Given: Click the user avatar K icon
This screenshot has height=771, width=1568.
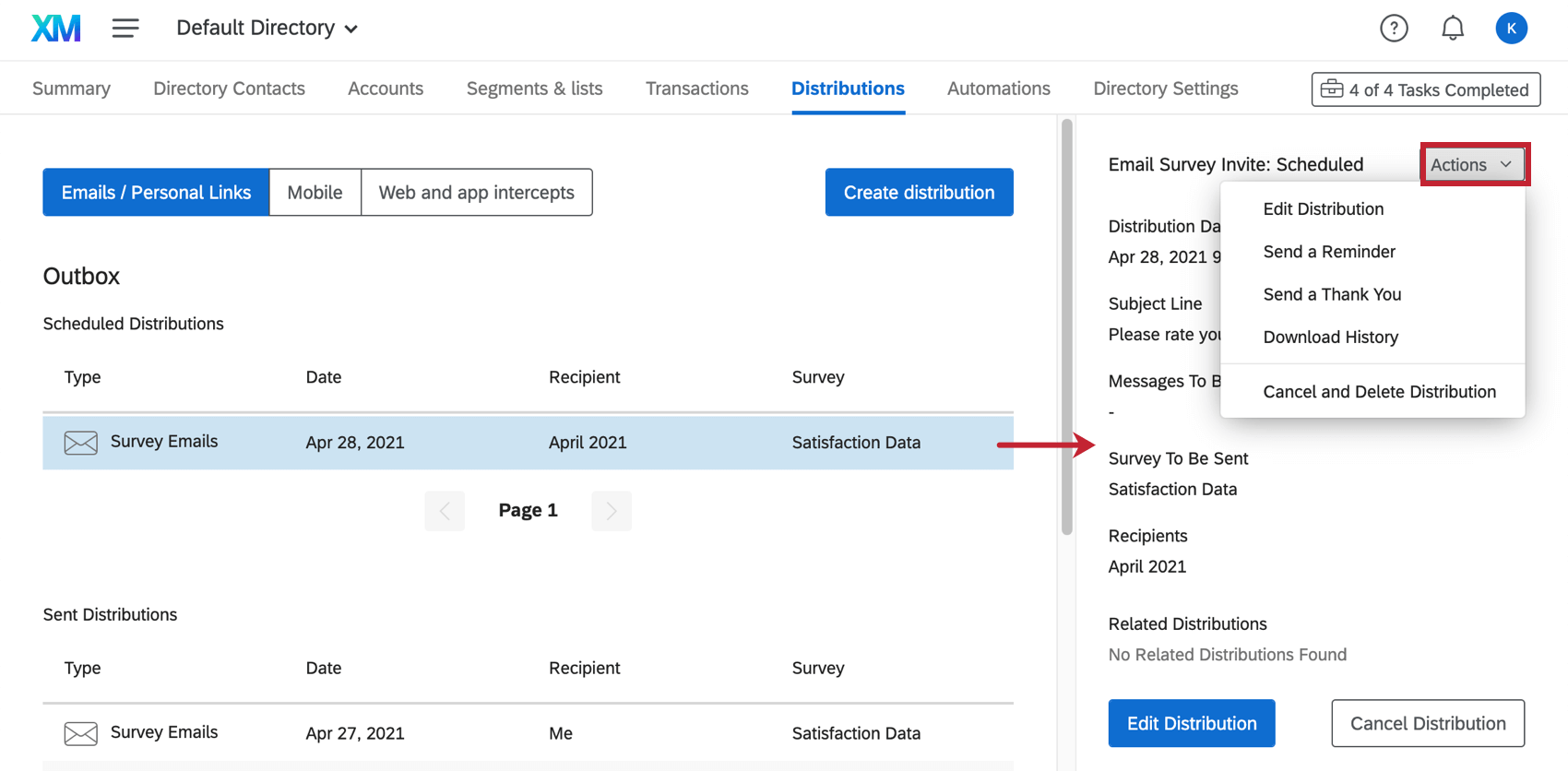Looking at the screenshot, I should [1510, 29].
